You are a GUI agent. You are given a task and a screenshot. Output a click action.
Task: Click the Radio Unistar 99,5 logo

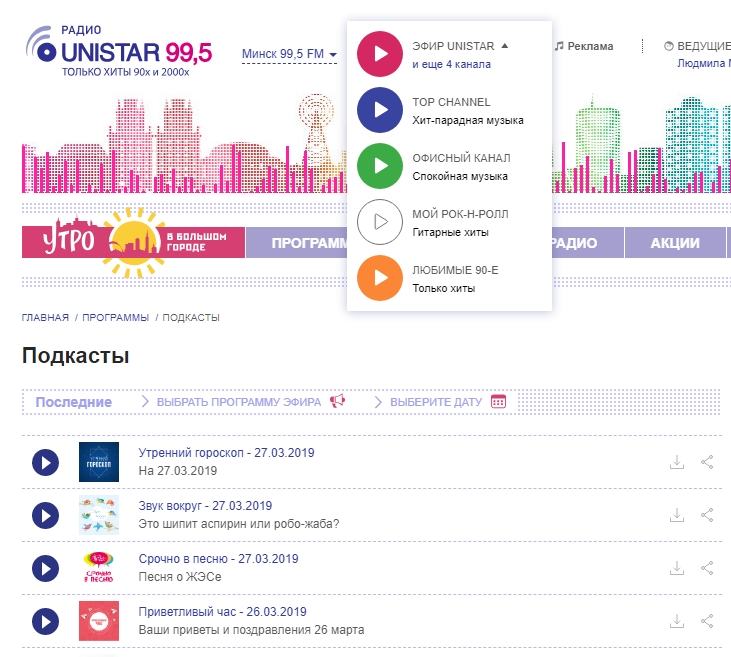pyautogui.click(x=120, y=51)
